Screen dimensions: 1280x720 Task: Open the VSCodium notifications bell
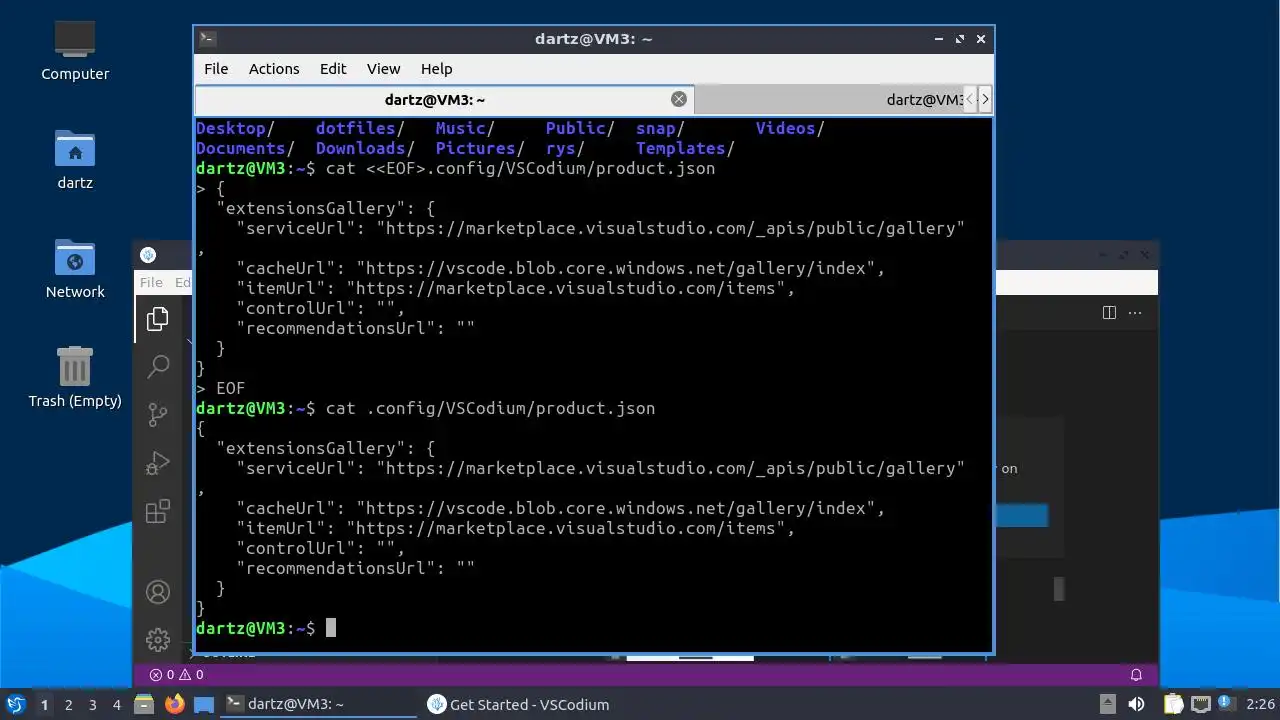point(1136,675)
